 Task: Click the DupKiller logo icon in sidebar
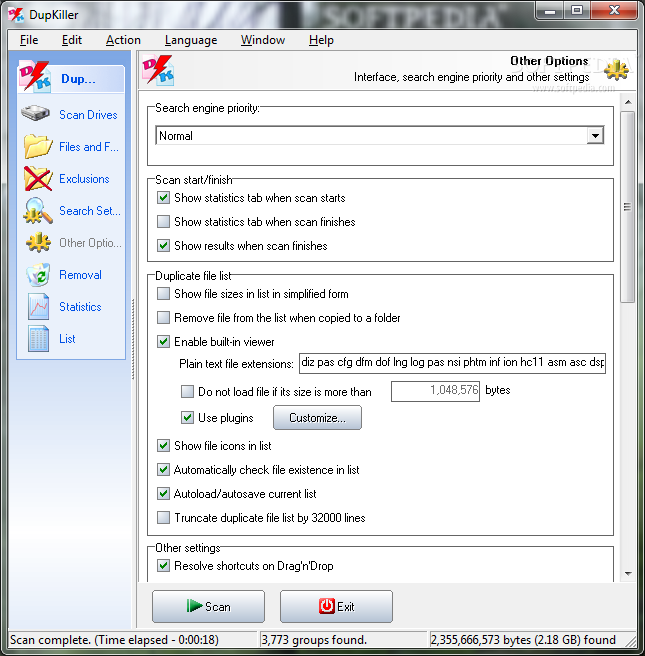(35, 77)
